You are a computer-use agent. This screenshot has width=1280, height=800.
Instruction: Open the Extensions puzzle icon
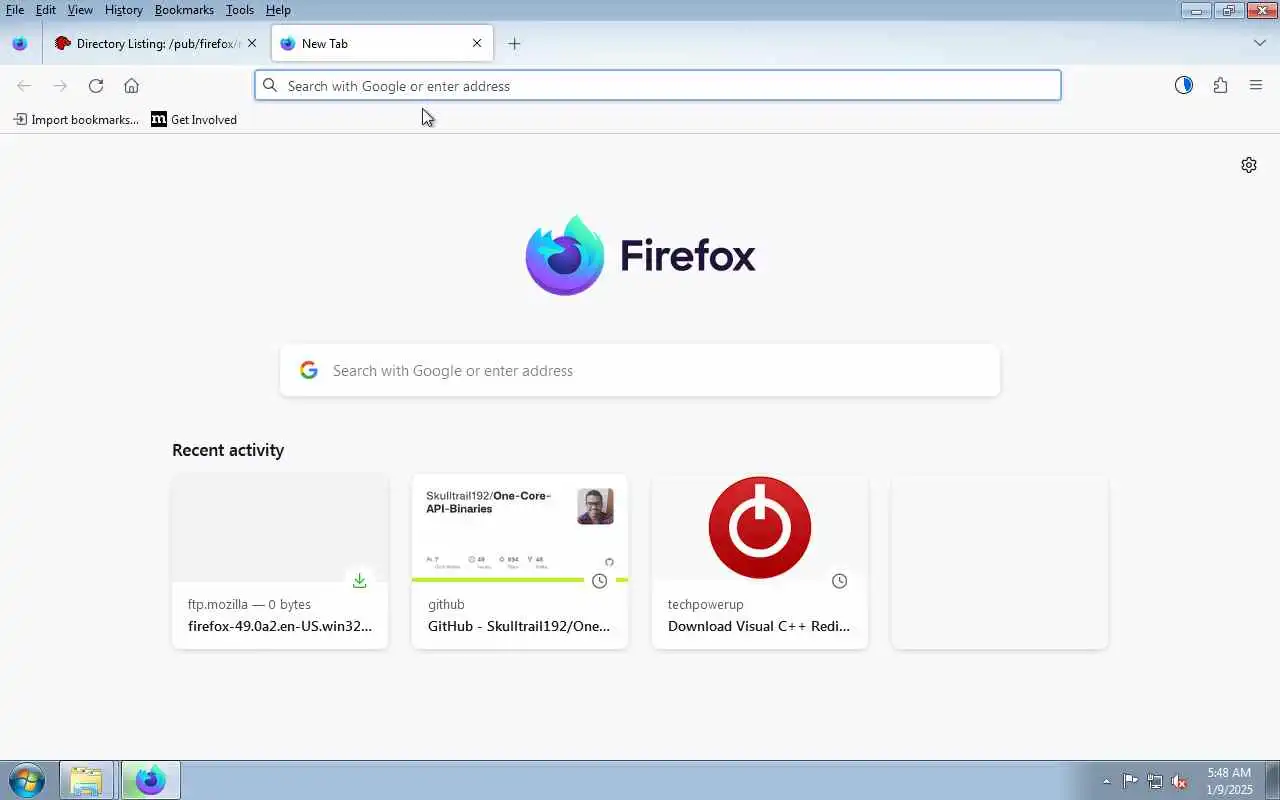click(x=1220, y=85)
